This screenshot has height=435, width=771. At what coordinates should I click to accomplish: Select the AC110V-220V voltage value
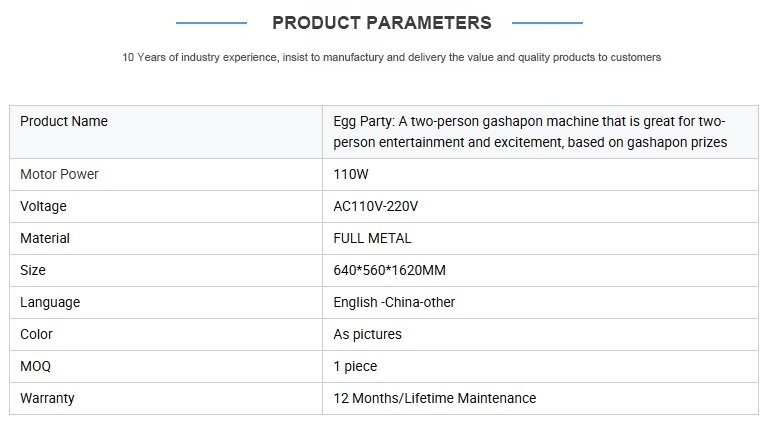click(376, 206)
